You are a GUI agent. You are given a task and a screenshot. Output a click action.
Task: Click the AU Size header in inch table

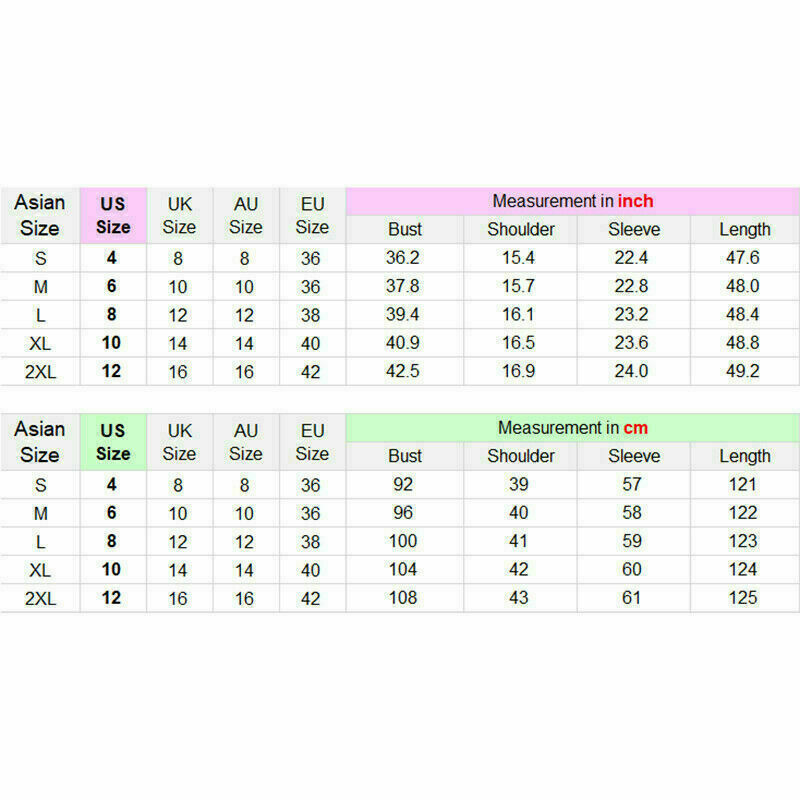(x=246, y=215)
